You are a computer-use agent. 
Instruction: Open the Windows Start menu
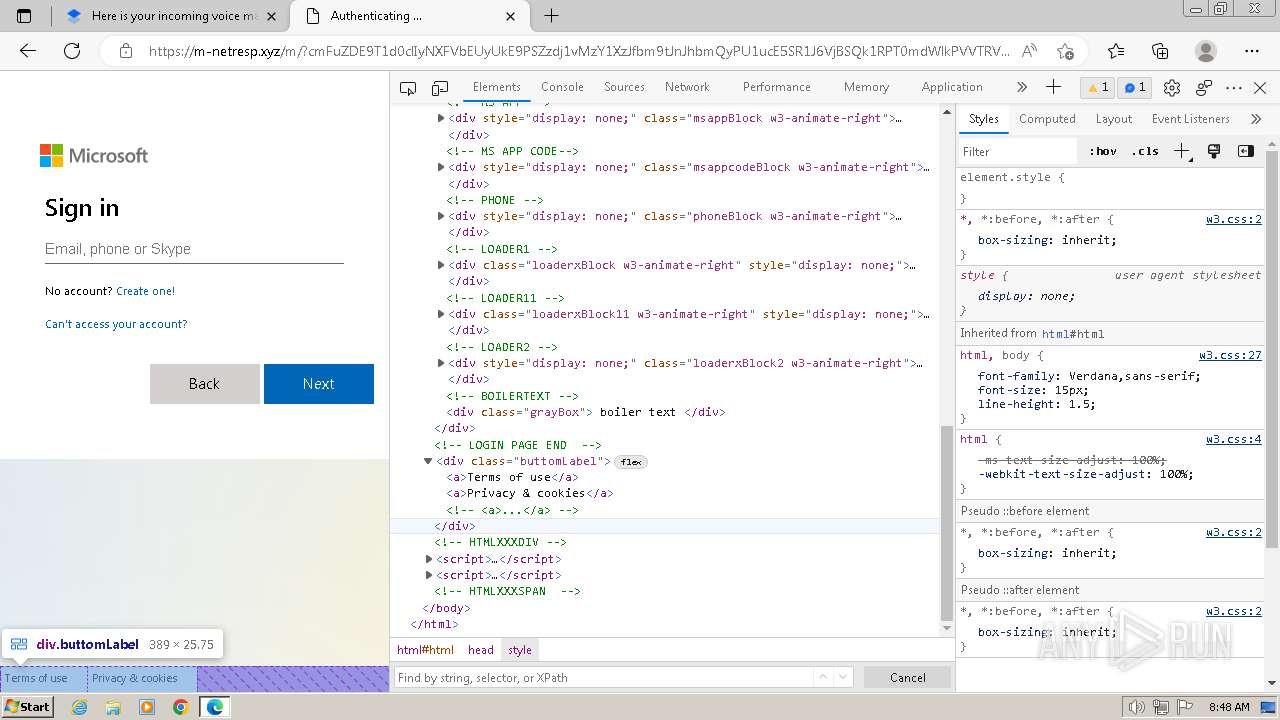[27, 706]
